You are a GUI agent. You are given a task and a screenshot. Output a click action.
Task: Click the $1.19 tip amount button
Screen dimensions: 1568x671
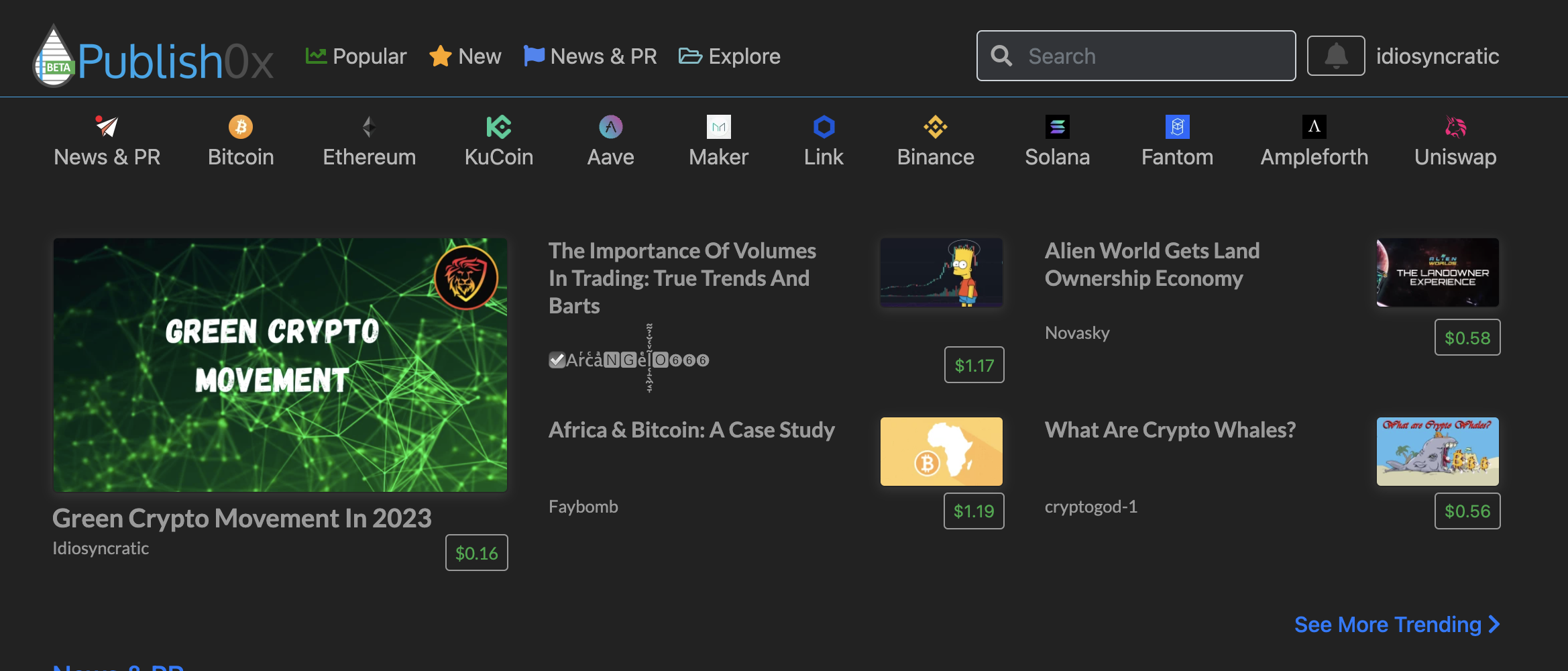point(974,511)
